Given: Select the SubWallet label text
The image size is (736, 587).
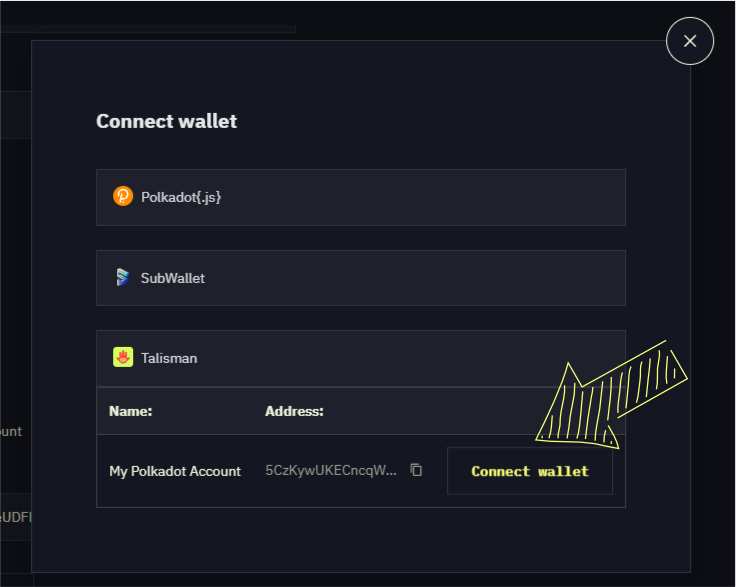Looking at the screenshot, I should coord(173,278).
